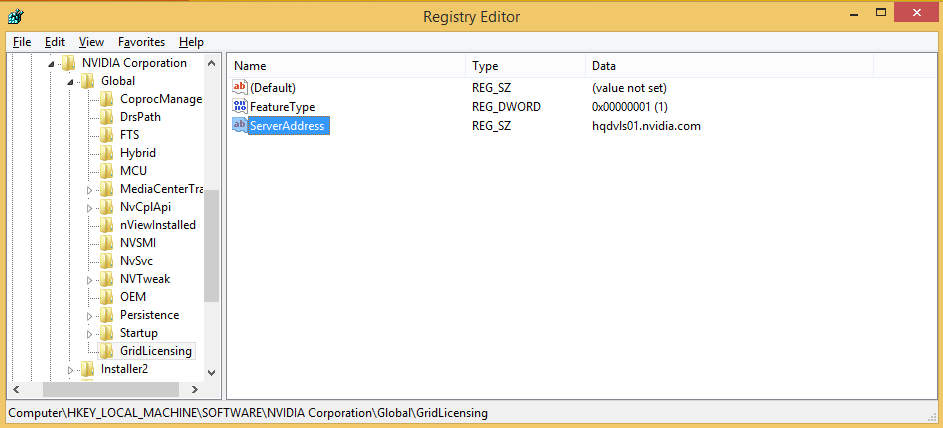
Task: Click the ServerAddress string value icon
Action: point(239,126)
